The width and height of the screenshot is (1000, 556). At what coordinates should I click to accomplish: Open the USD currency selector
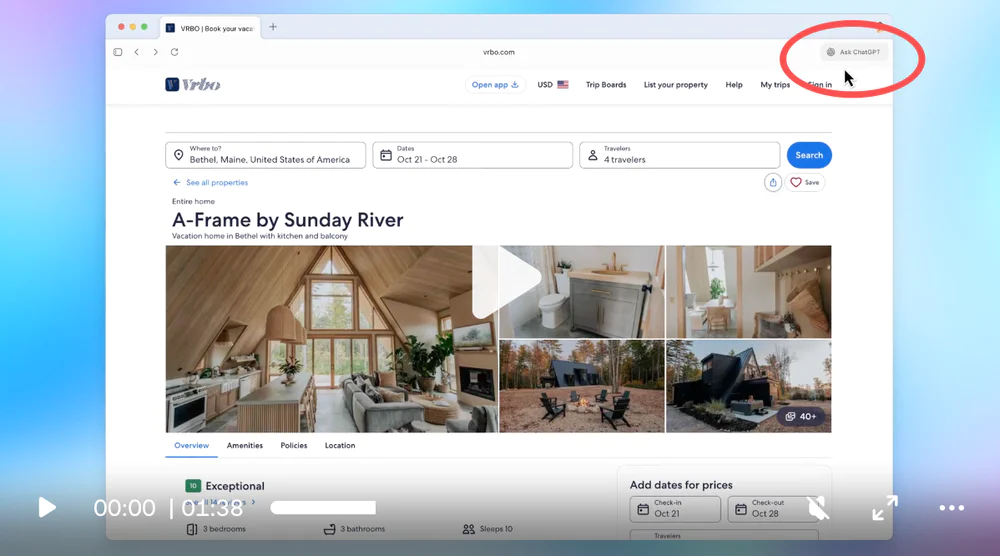click(x=552, y=85)
